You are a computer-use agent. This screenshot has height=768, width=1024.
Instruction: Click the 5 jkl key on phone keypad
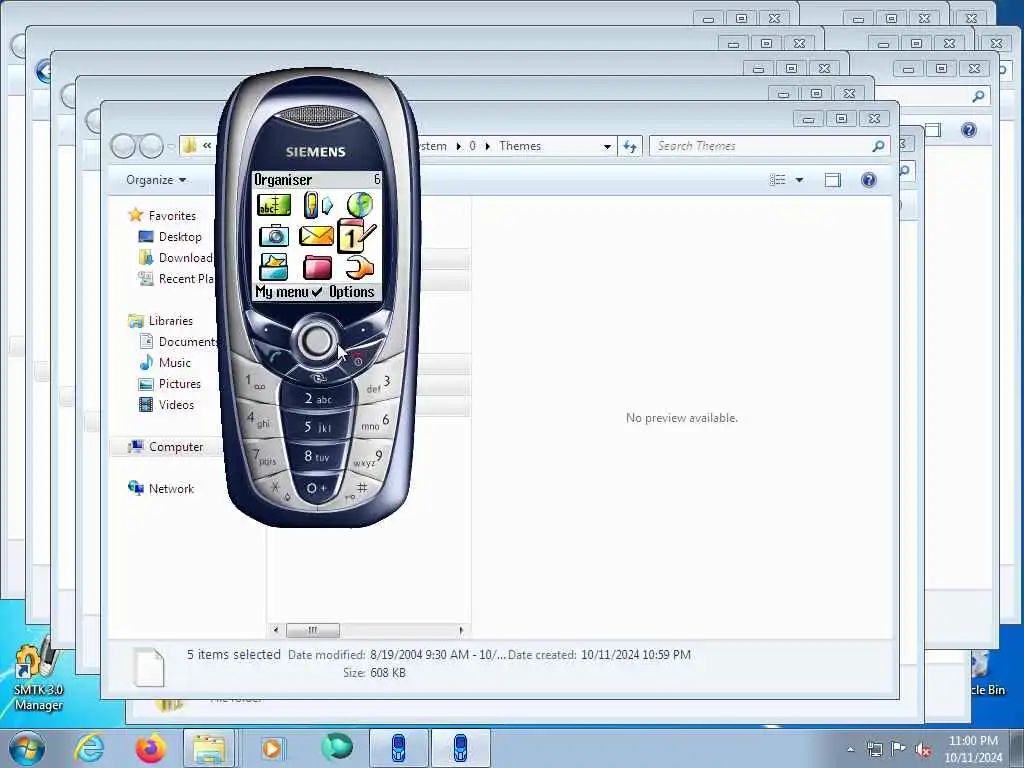pyautogui.click(x=317, y=428)
